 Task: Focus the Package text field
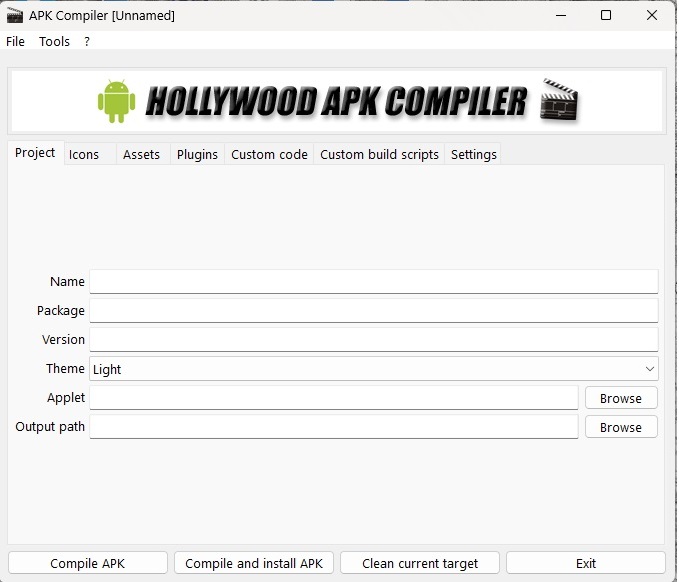374,310
